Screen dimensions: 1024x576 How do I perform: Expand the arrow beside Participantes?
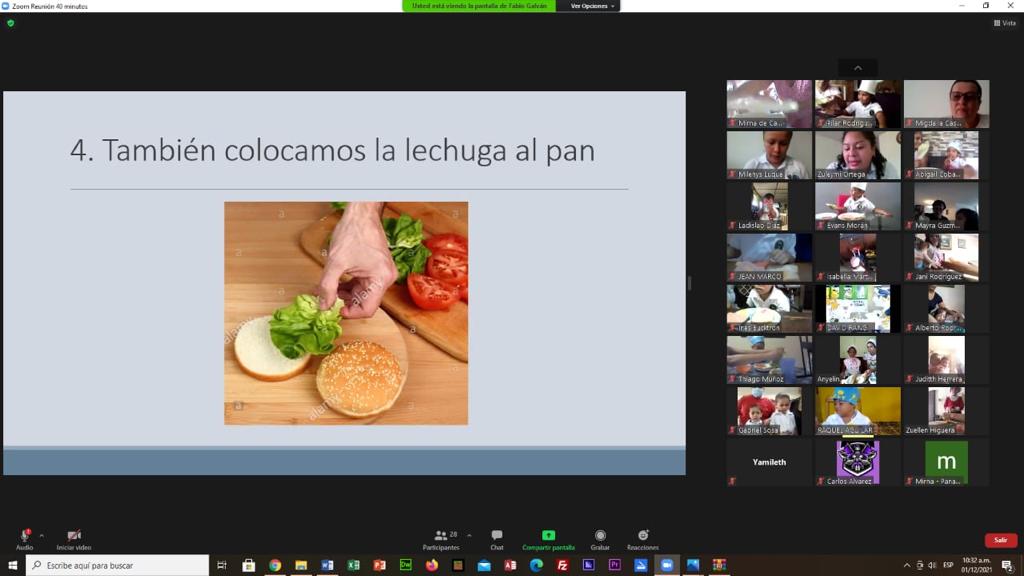coord(469,536)
